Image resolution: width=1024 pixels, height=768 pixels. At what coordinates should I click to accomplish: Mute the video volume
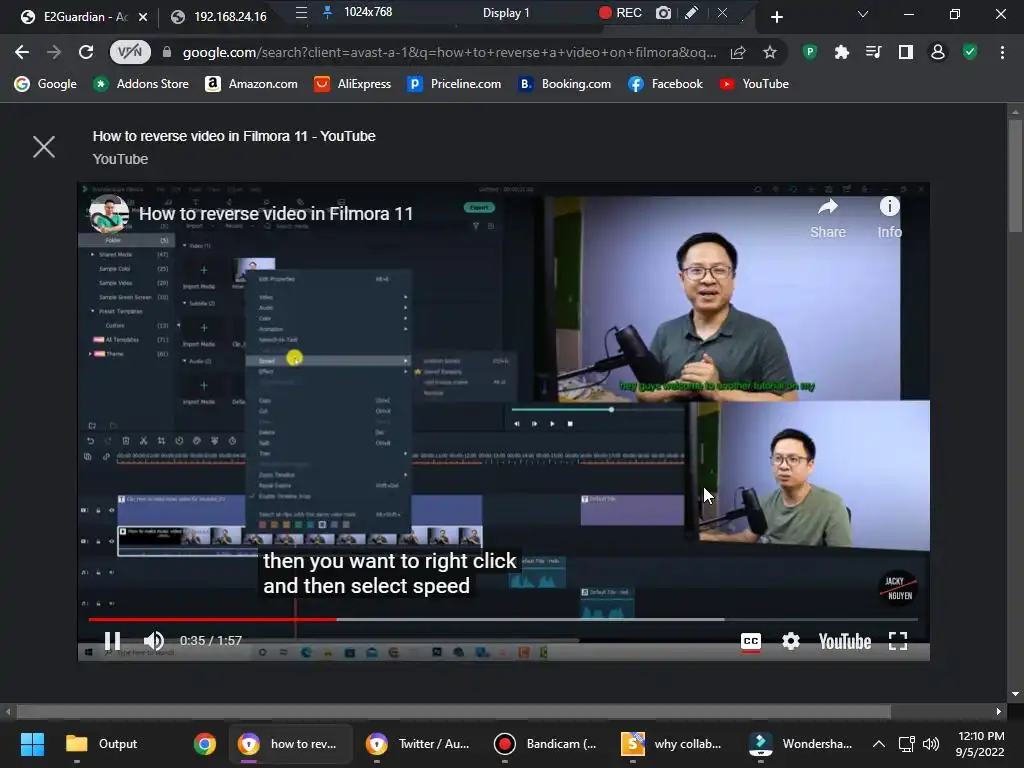coord(153,641)
